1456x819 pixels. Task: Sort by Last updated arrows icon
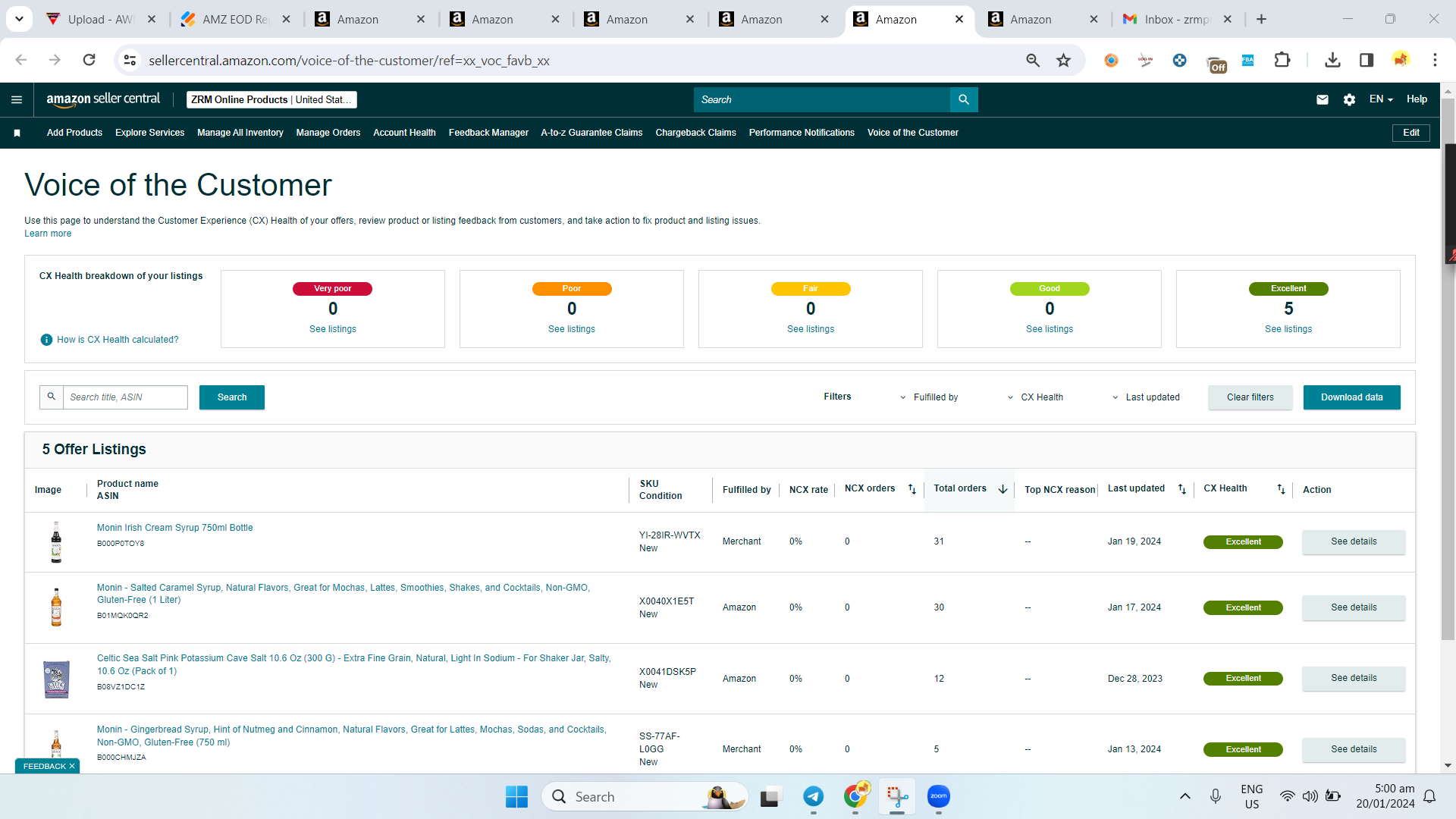(1182, 489)
